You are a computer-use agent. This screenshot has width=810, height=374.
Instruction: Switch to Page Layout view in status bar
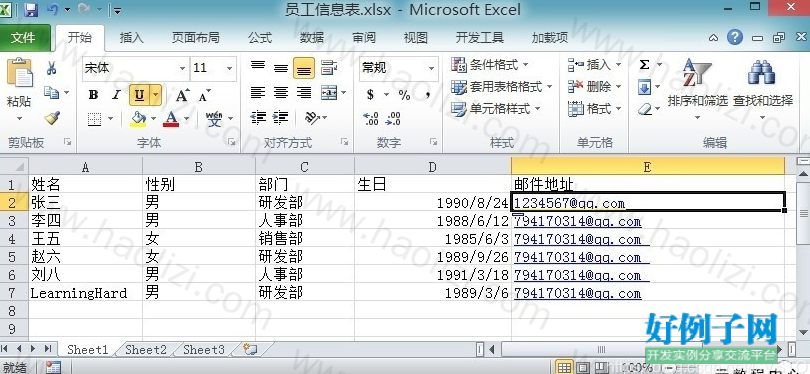pyautogui.click(x=583, y=368)
